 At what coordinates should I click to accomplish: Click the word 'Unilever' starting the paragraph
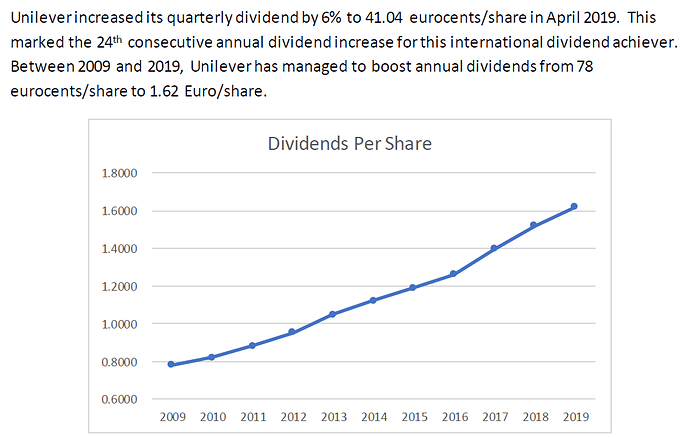click(41, 18)
